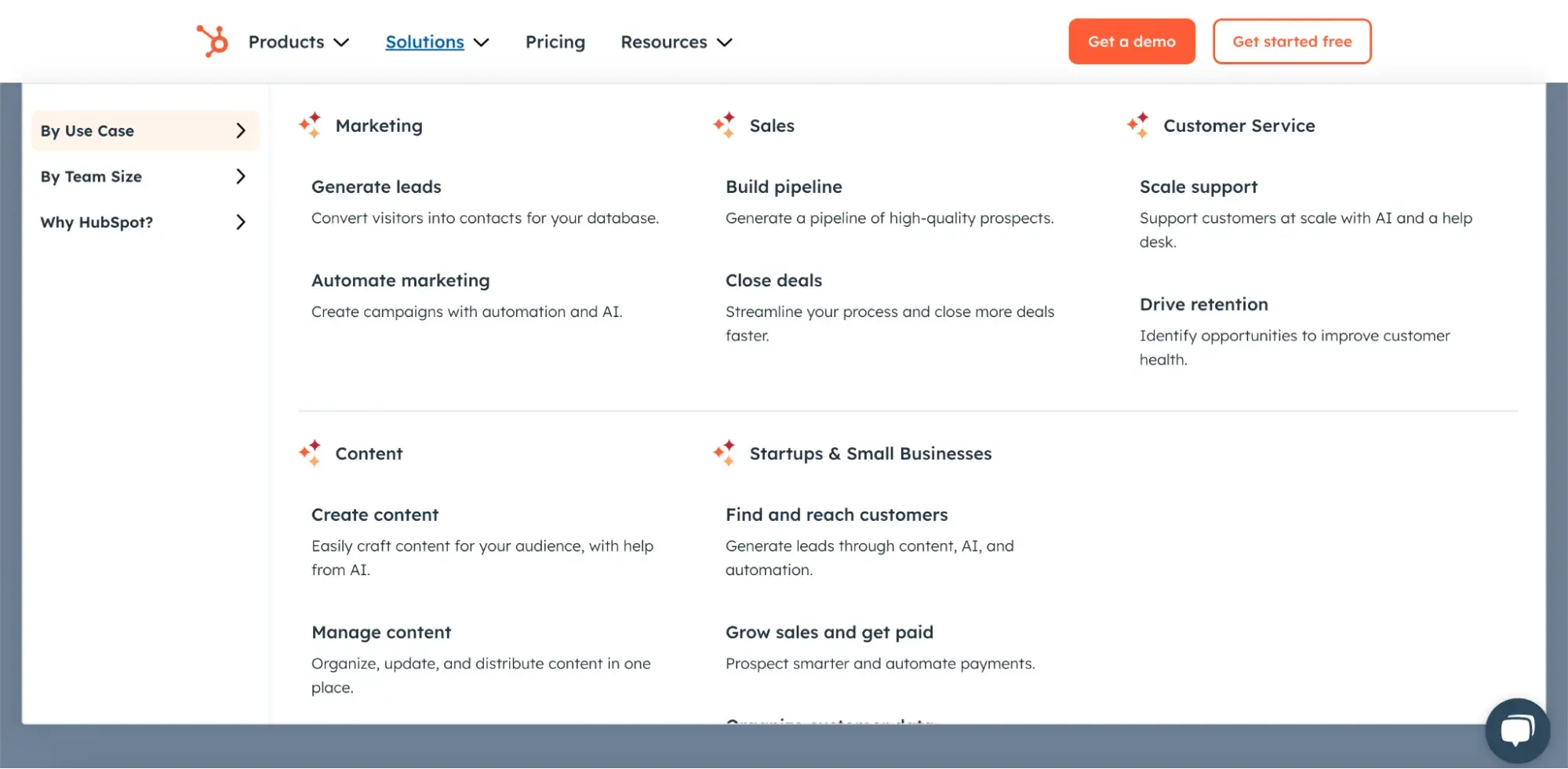Click the sparkle icon beside Marketing
Image resolution: width=1568 pixels, height=769 pixels.
[311, 126]
